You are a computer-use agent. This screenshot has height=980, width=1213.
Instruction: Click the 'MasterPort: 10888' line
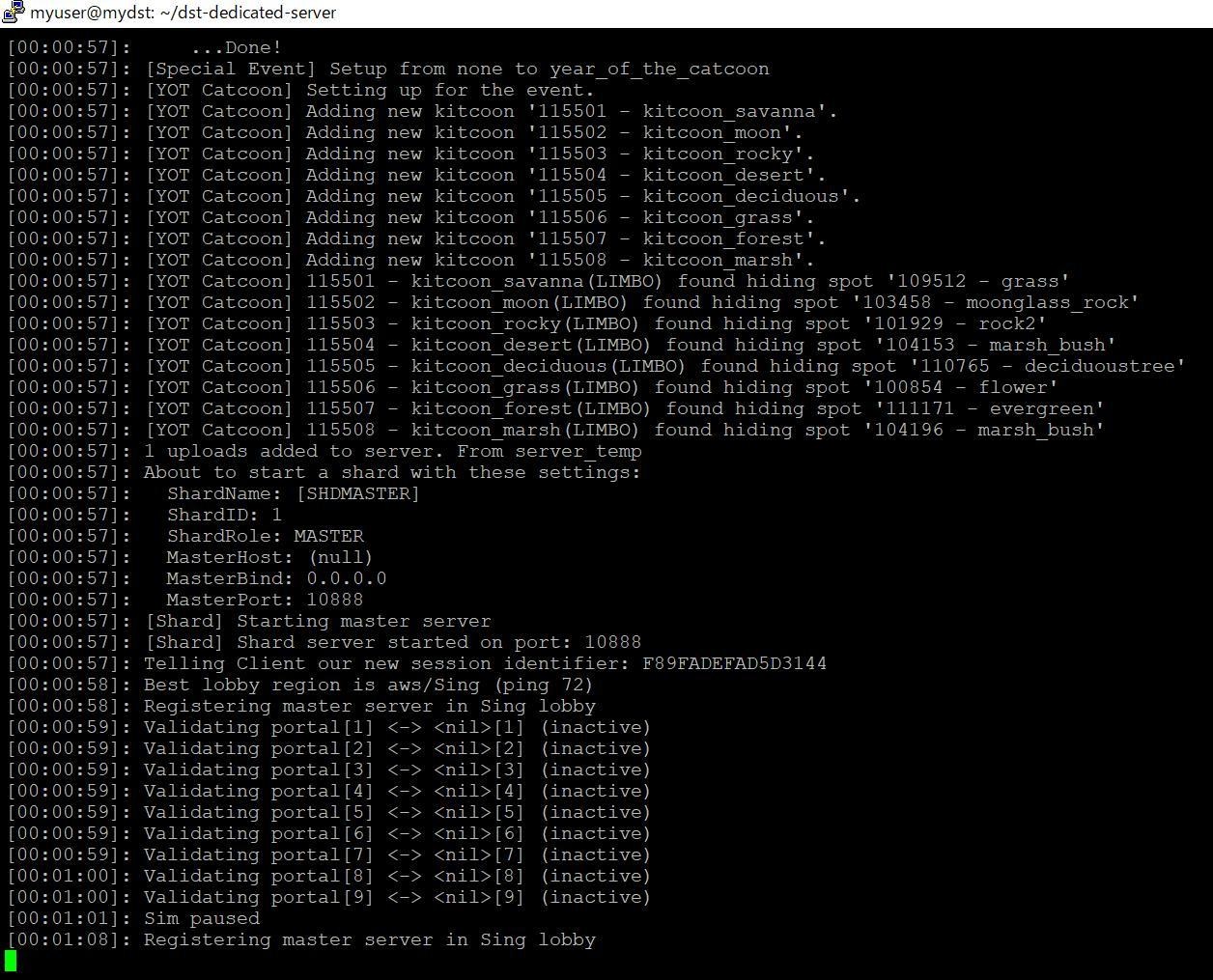(185, 600)
